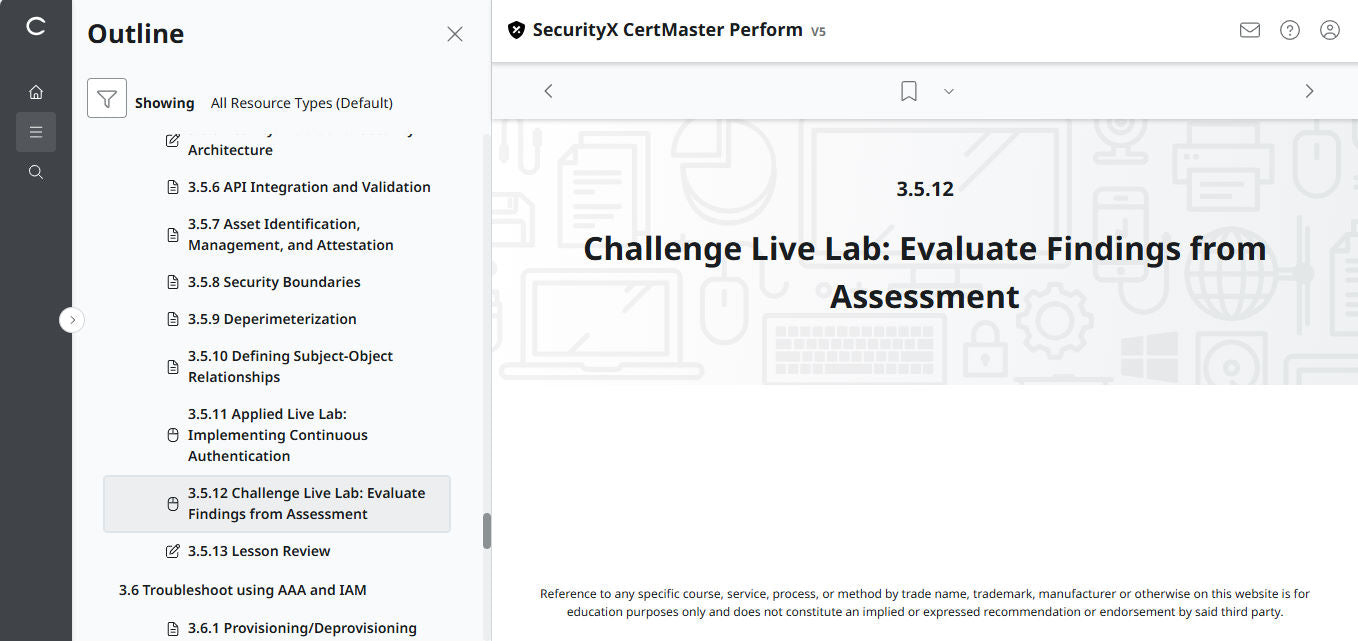Open the filter resource types button
Screen dimensions: 1358x641
click(x=107, y=98)
